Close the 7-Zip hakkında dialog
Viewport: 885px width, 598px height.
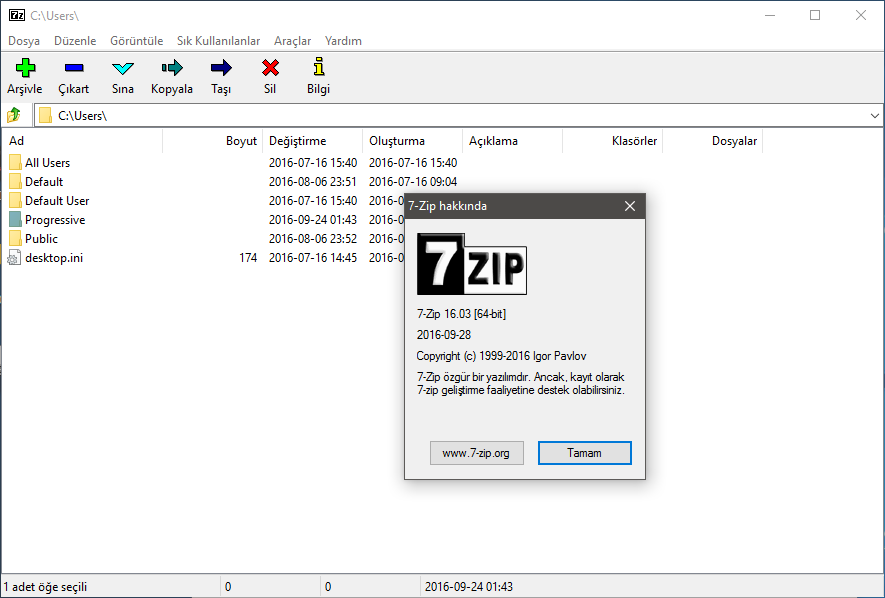point(630,206)
